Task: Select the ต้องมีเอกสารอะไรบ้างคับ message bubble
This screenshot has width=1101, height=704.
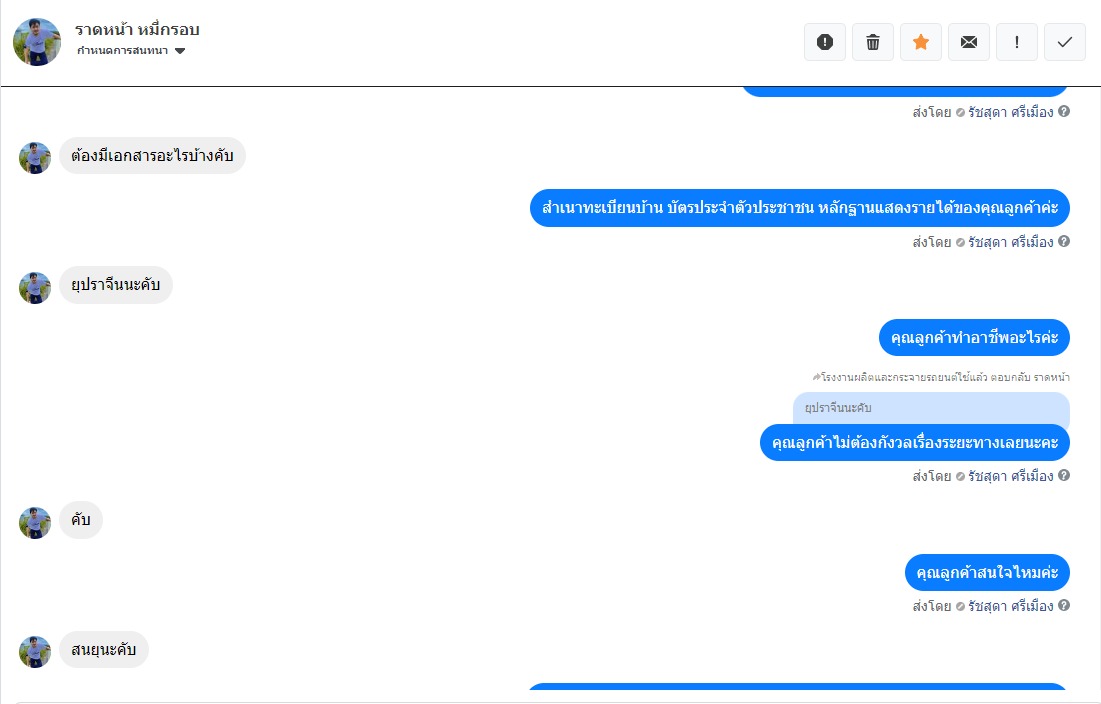Action: click(x=152, y=155)
